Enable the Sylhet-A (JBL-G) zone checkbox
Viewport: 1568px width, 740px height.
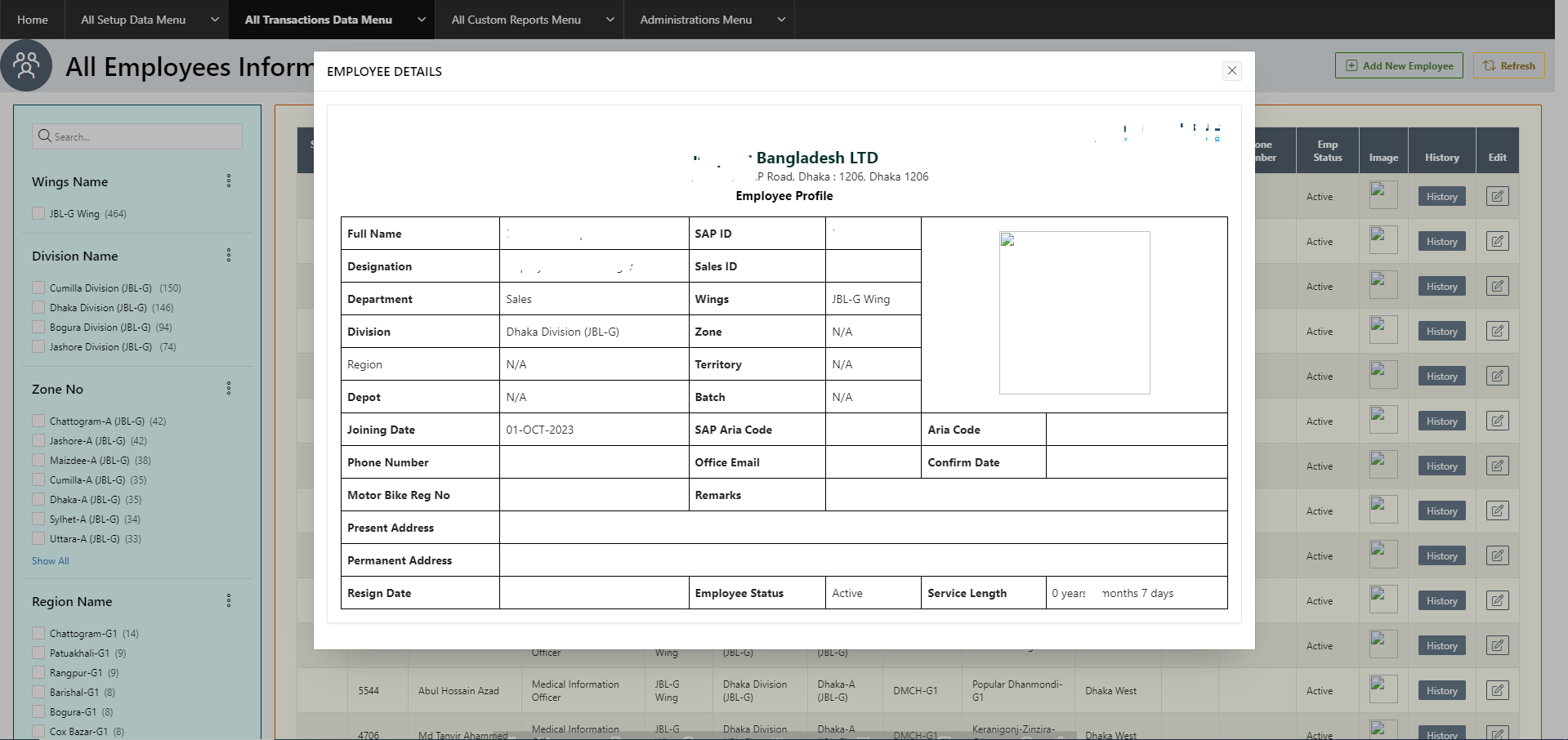38,519
